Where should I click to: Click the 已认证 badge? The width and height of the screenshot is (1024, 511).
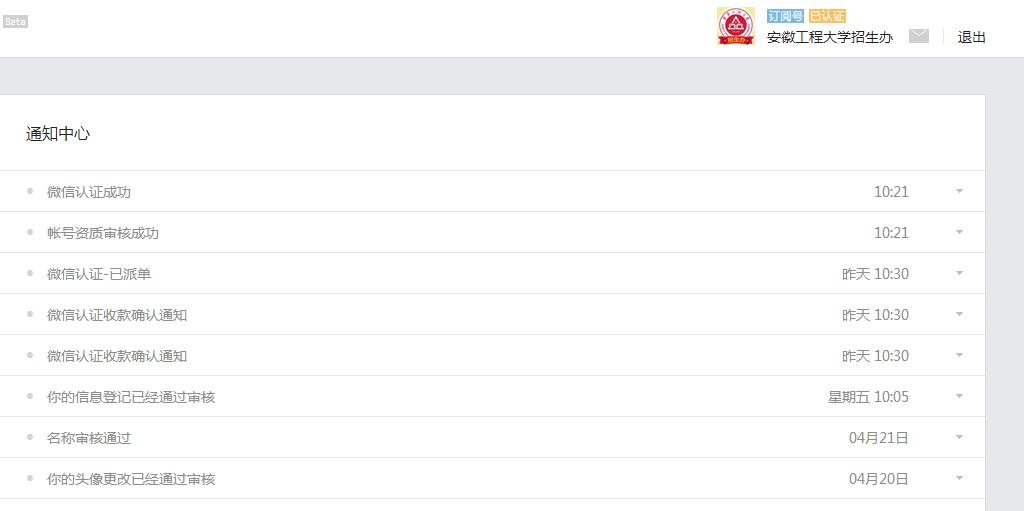827,16
